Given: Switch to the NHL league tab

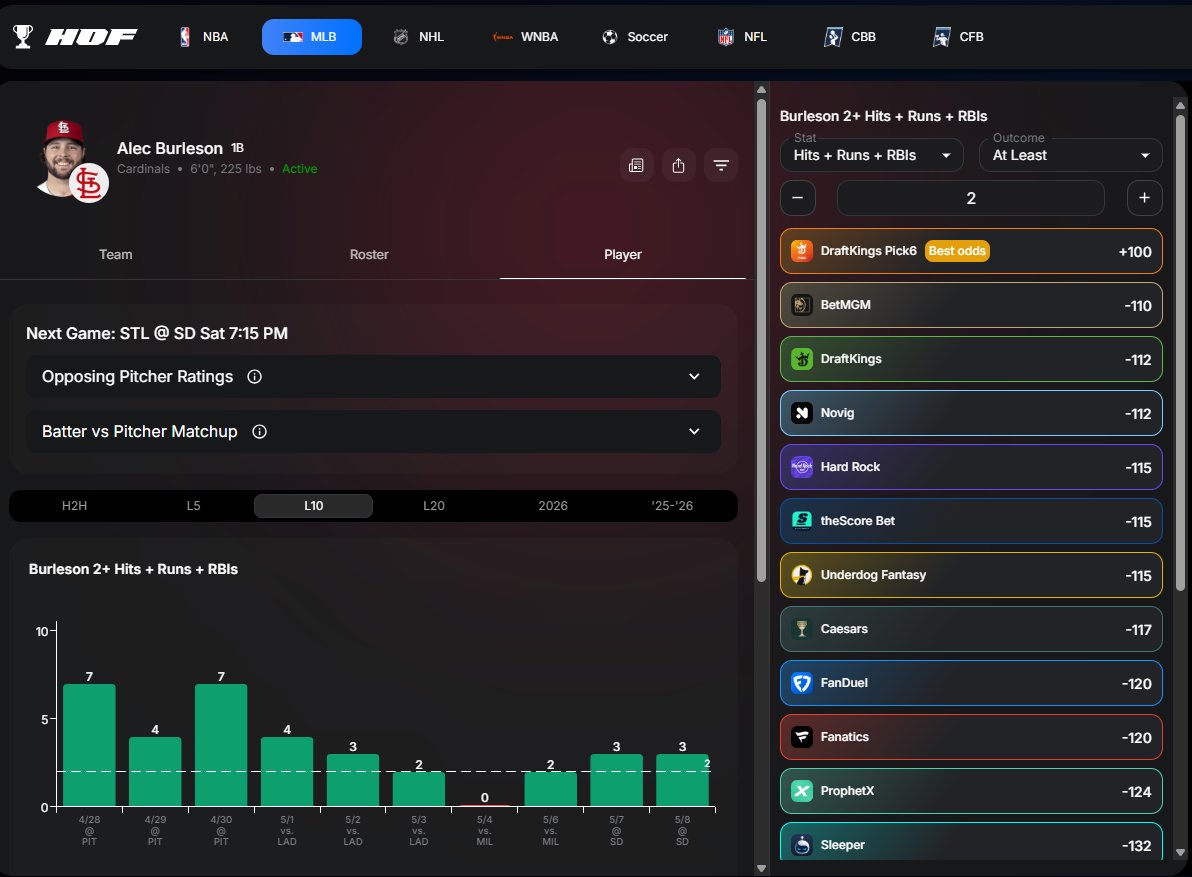Looking at the screenshot, I should pyautogui.click(x=419, y=36).
